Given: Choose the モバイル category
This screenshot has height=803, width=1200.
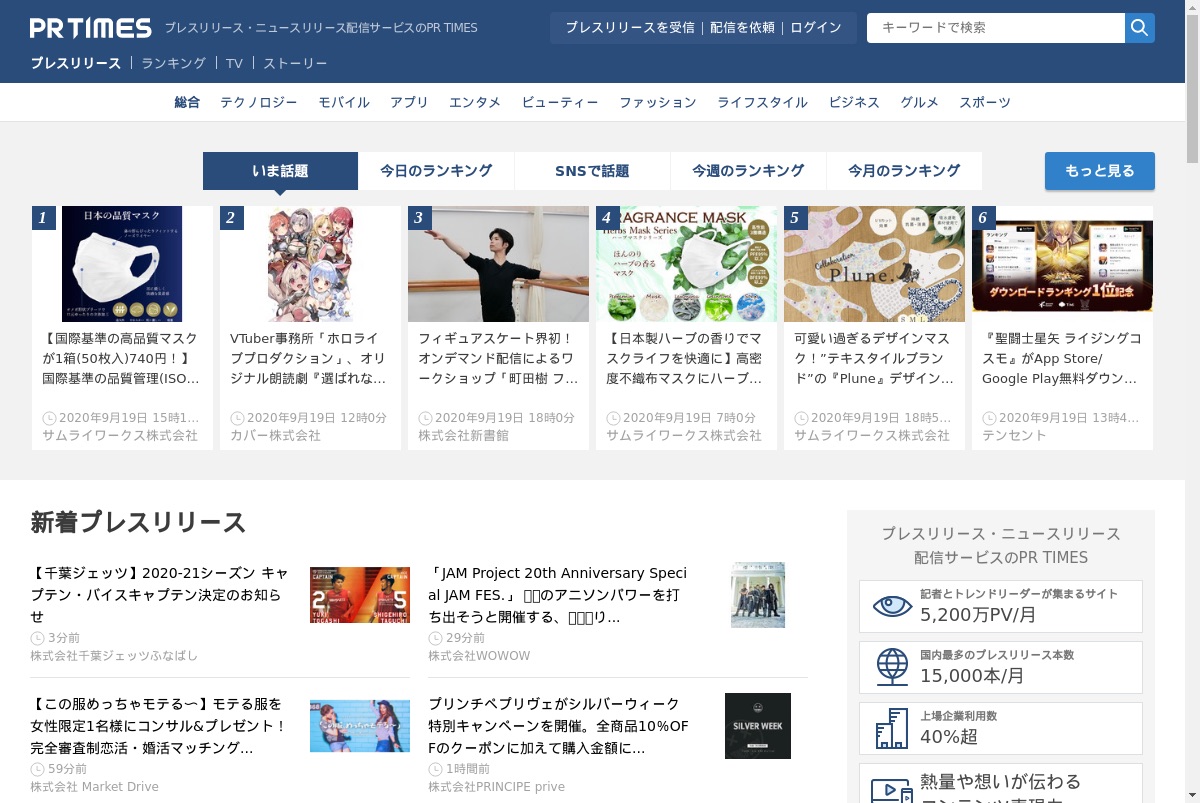Looking at the screenshot, I should [344, 102].
